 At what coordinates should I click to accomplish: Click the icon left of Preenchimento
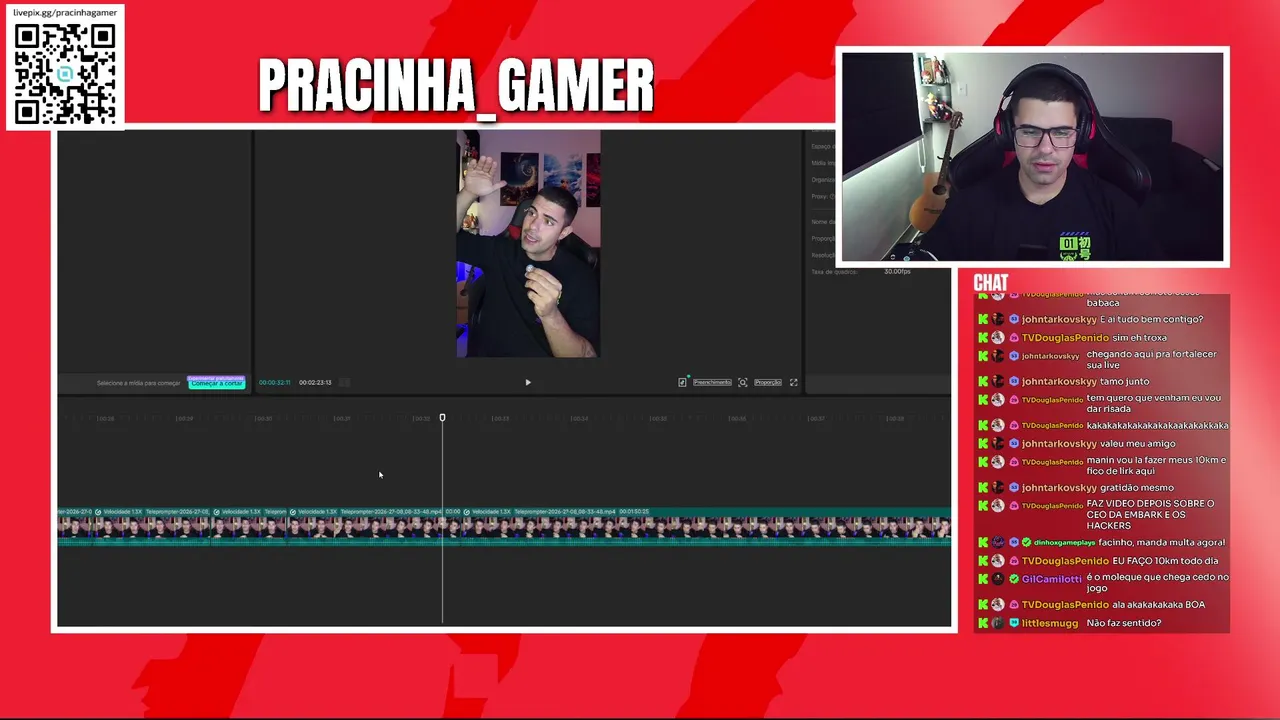(683, 382)
